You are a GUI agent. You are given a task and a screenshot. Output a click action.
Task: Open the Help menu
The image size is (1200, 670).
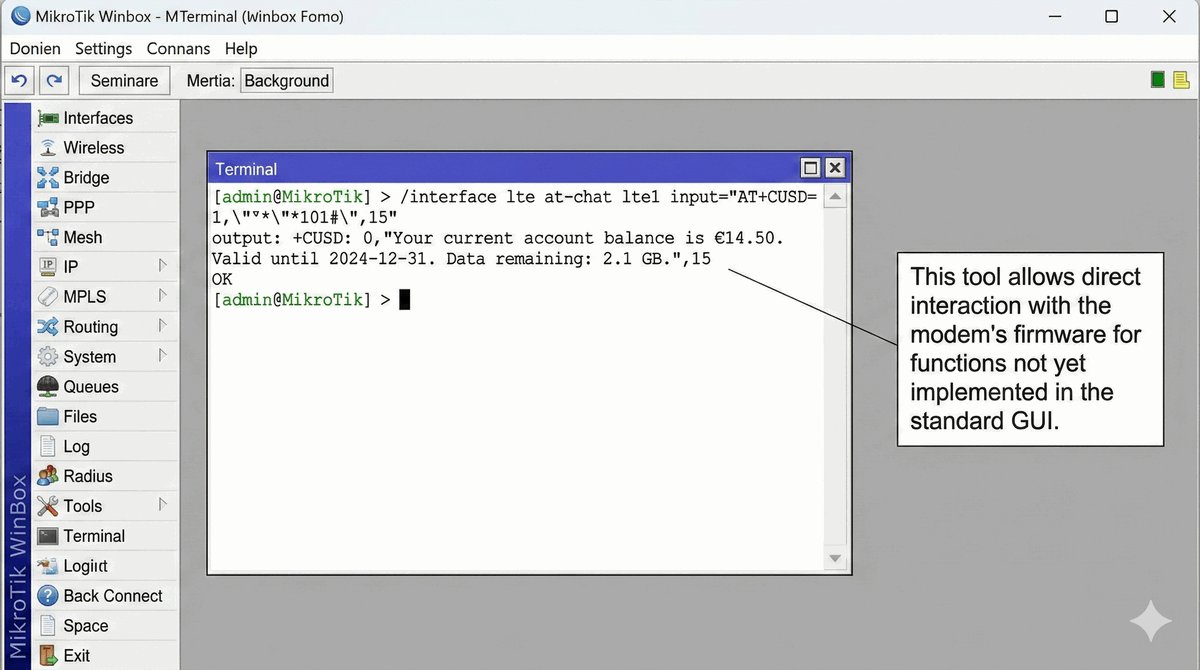241,48
